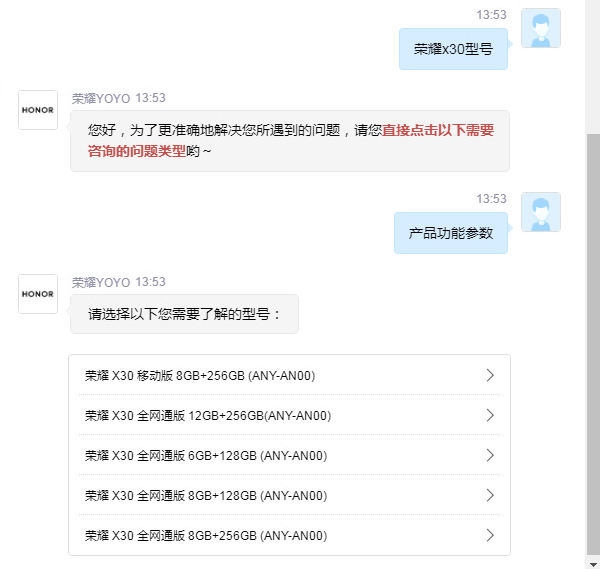600x569 pixels.
Task: Open chevron arrow for 全网通版 8GB+128GB row
Action: [490, 495]
